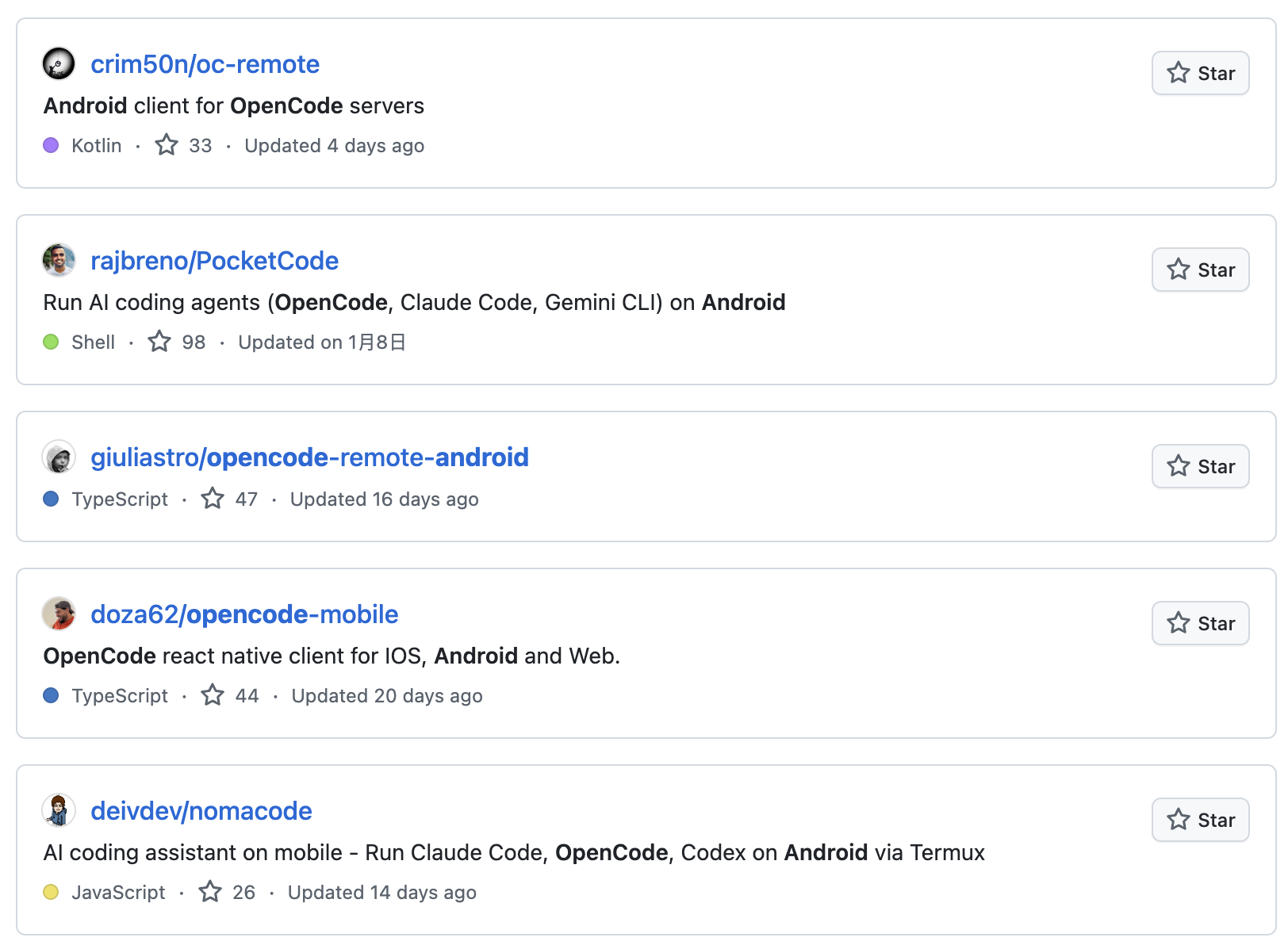Click crim50n's avatar image
The image size is (1288, 945).
click(59, 64)
